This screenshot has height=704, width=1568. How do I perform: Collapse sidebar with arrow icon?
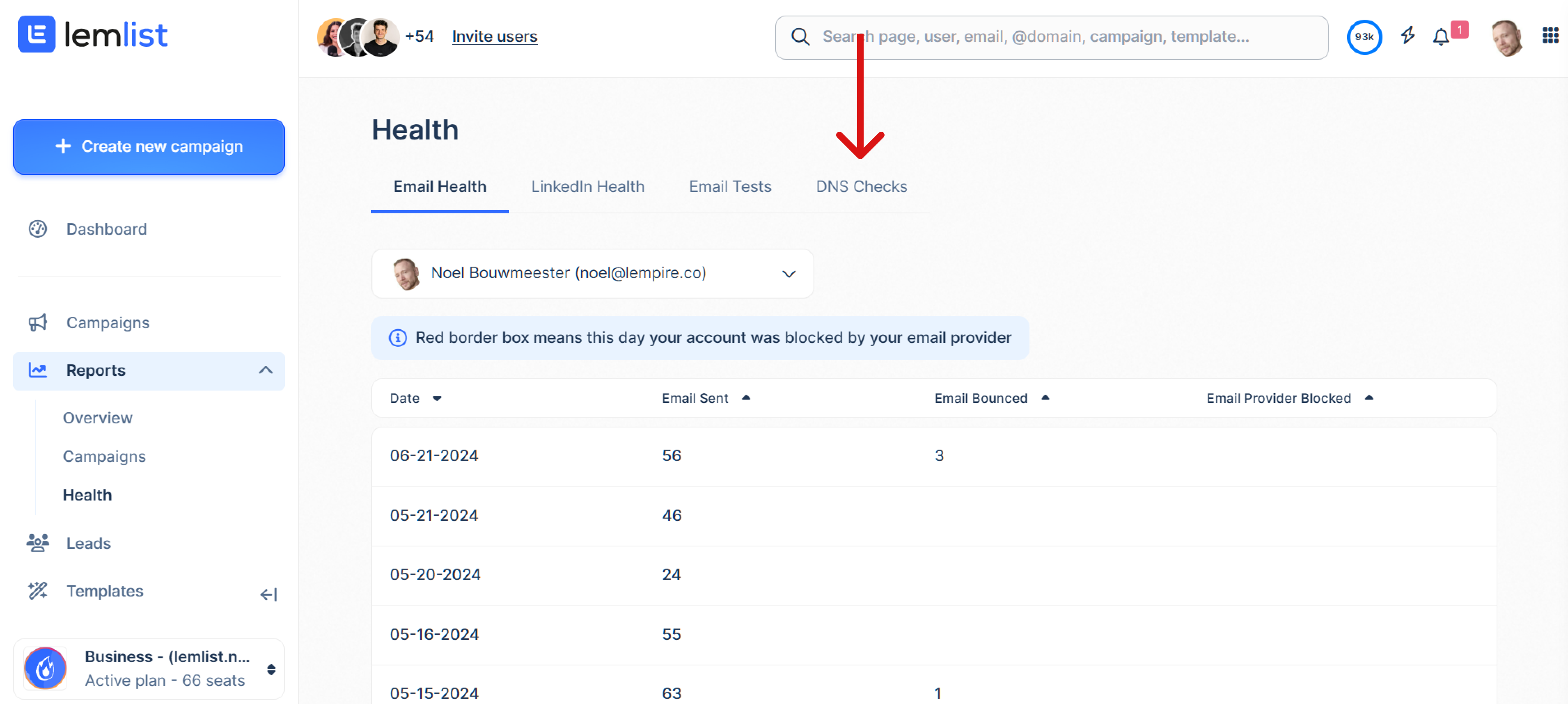268,594
